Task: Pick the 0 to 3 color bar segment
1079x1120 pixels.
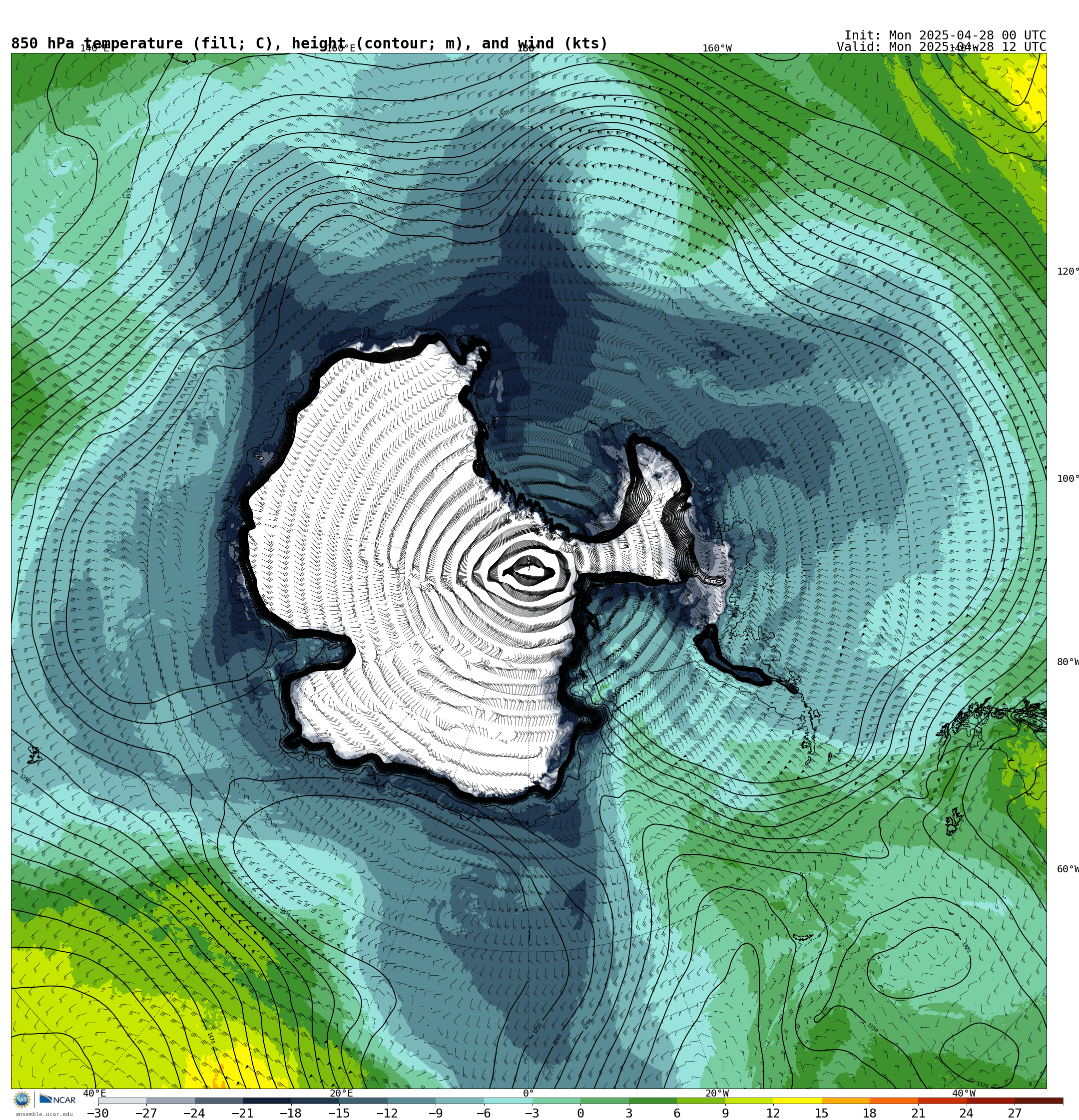Action: tap(604, 1101)
